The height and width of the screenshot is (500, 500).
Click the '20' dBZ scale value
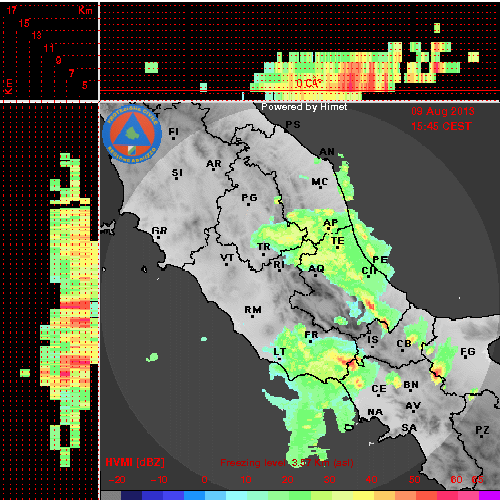pos(287,480)
